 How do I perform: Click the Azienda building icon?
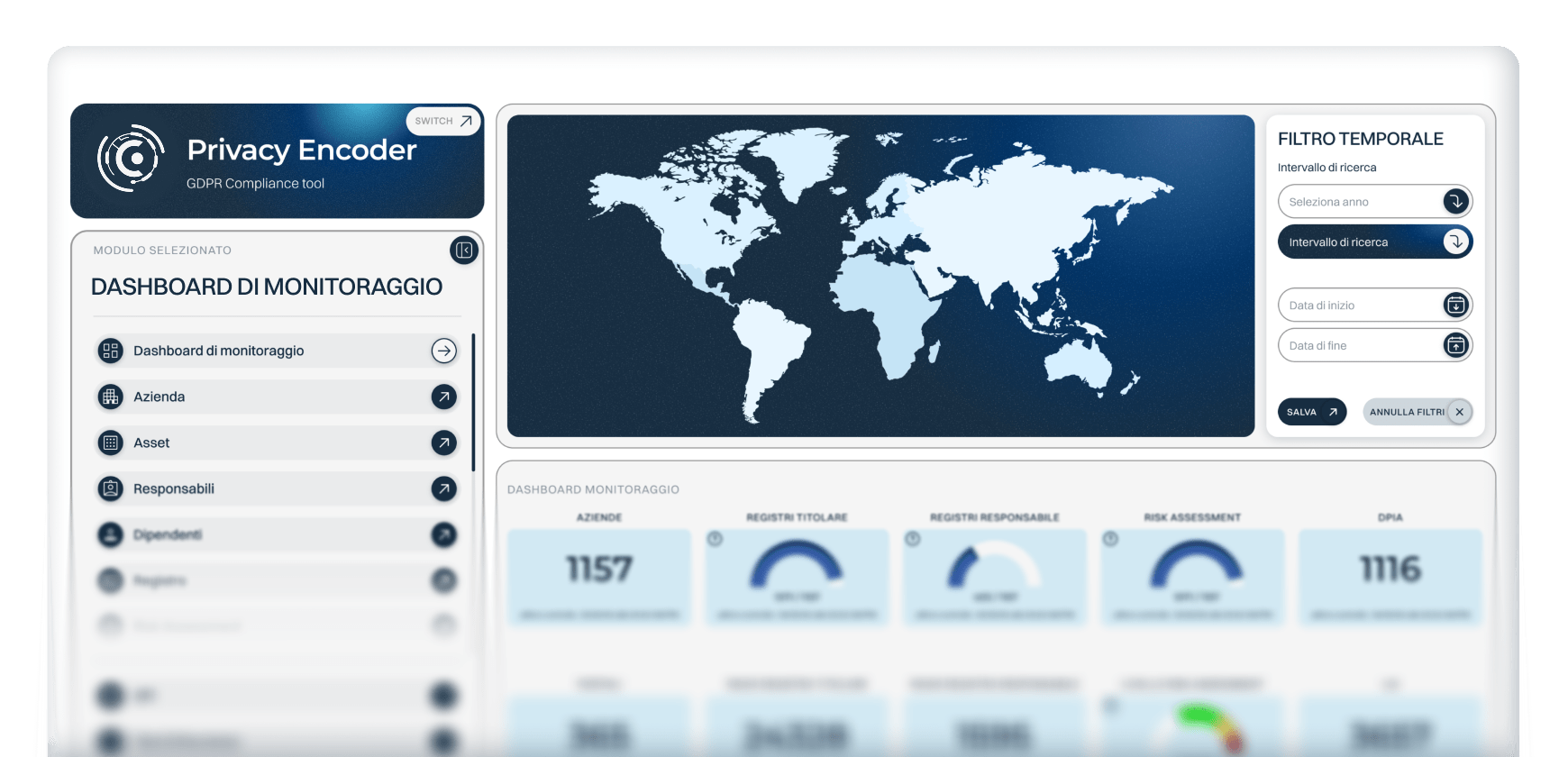111,397
